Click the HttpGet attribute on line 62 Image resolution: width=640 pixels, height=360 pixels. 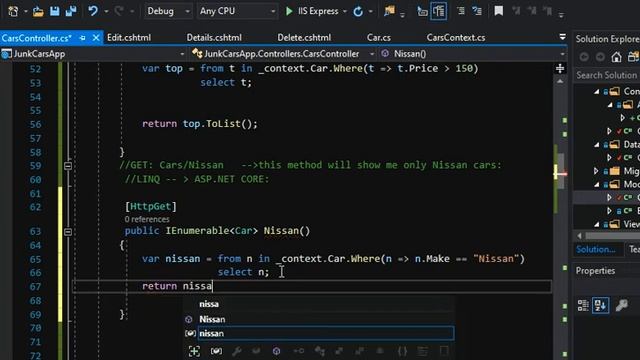(151, 206)
